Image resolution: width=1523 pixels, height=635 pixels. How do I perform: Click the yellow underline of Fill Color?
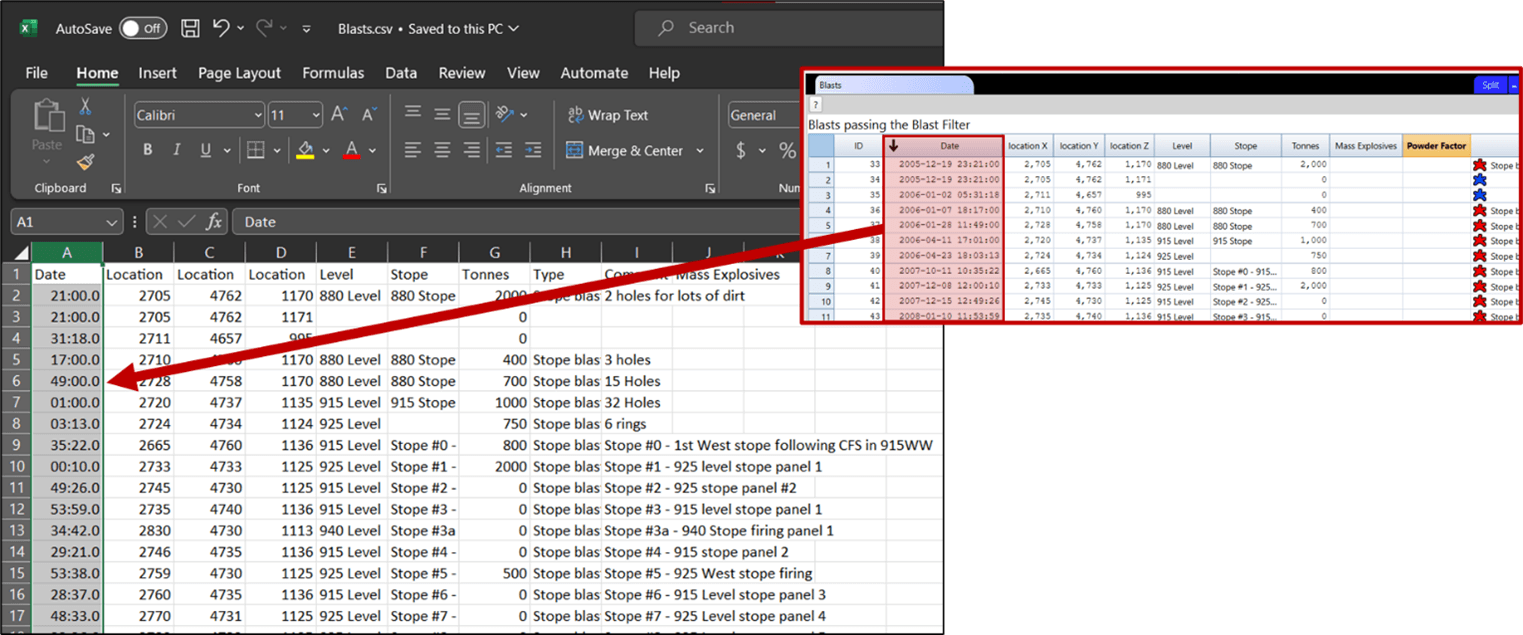pyautogui.click(x=305, y=157)
